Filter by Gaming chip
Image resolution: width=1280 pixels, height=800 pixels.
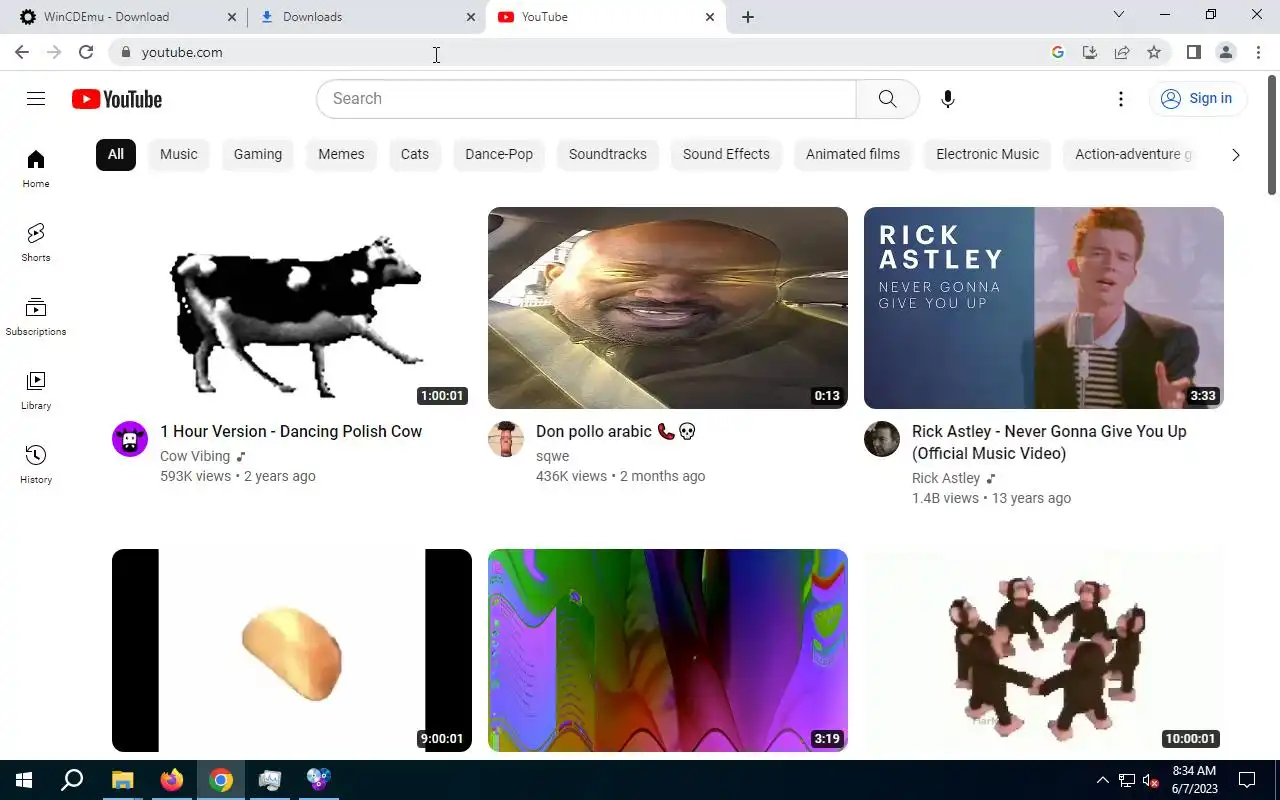click(258, 154)
